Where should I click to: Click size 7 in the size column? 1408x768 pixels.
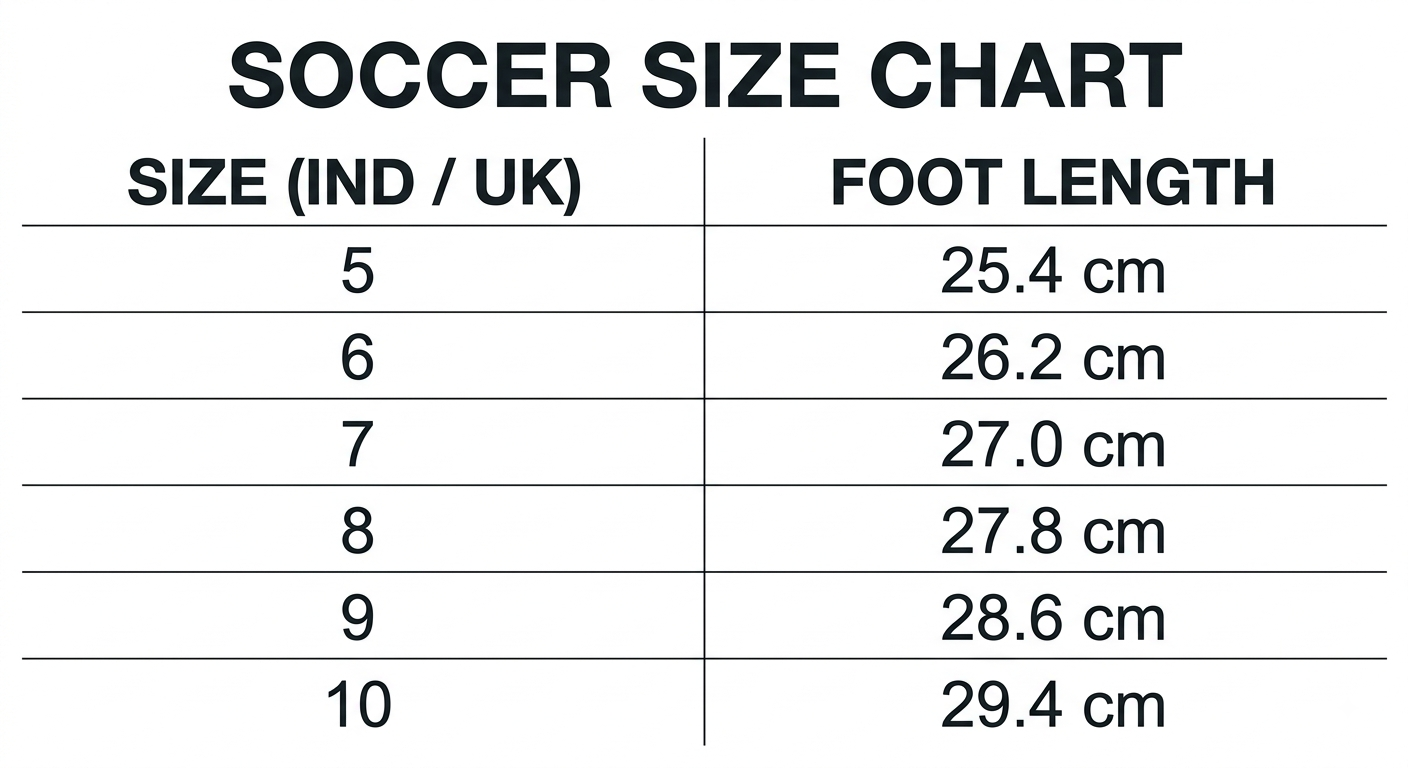pos(357,445)
